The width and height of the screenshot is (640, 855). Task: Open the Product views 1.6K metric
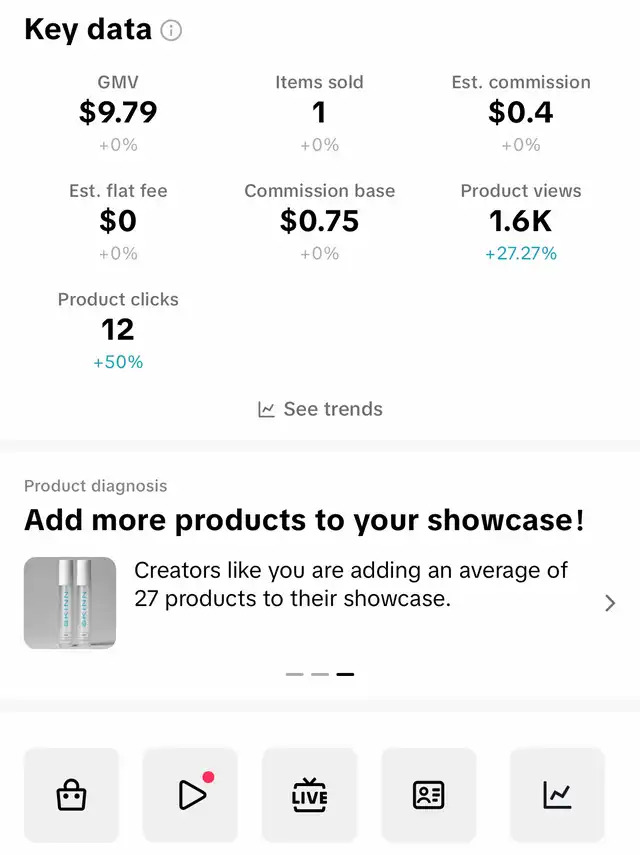click(x=521, y=222)
